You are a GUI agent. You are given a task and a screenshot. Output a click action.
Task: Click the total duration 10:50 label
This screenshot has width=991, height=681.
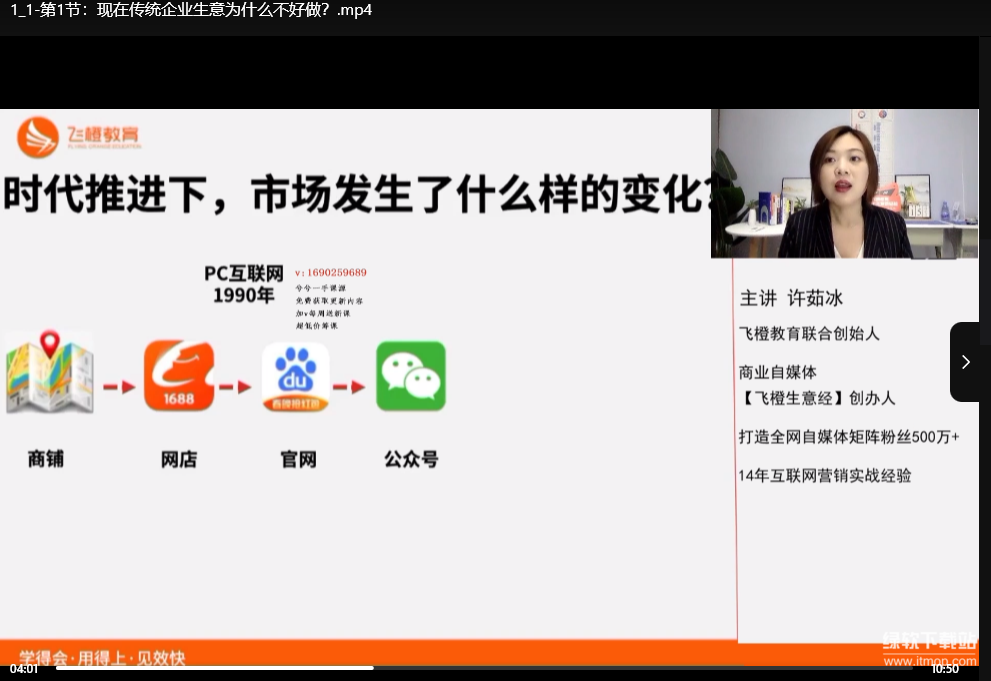945,669
